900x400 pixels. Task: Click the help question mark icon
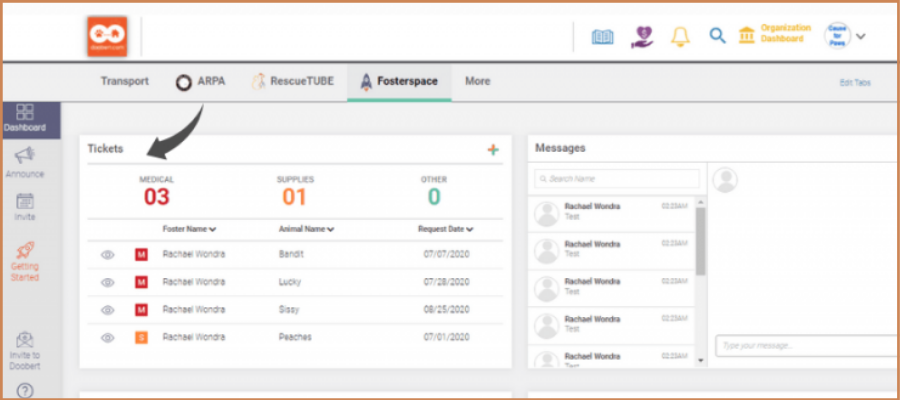pos(25,391)
